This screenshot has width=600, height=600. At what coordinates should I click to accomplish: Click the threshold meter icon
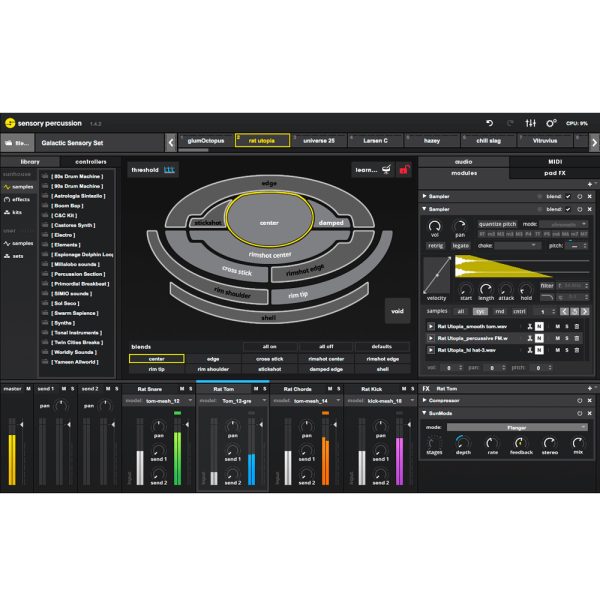click(169, 170)
